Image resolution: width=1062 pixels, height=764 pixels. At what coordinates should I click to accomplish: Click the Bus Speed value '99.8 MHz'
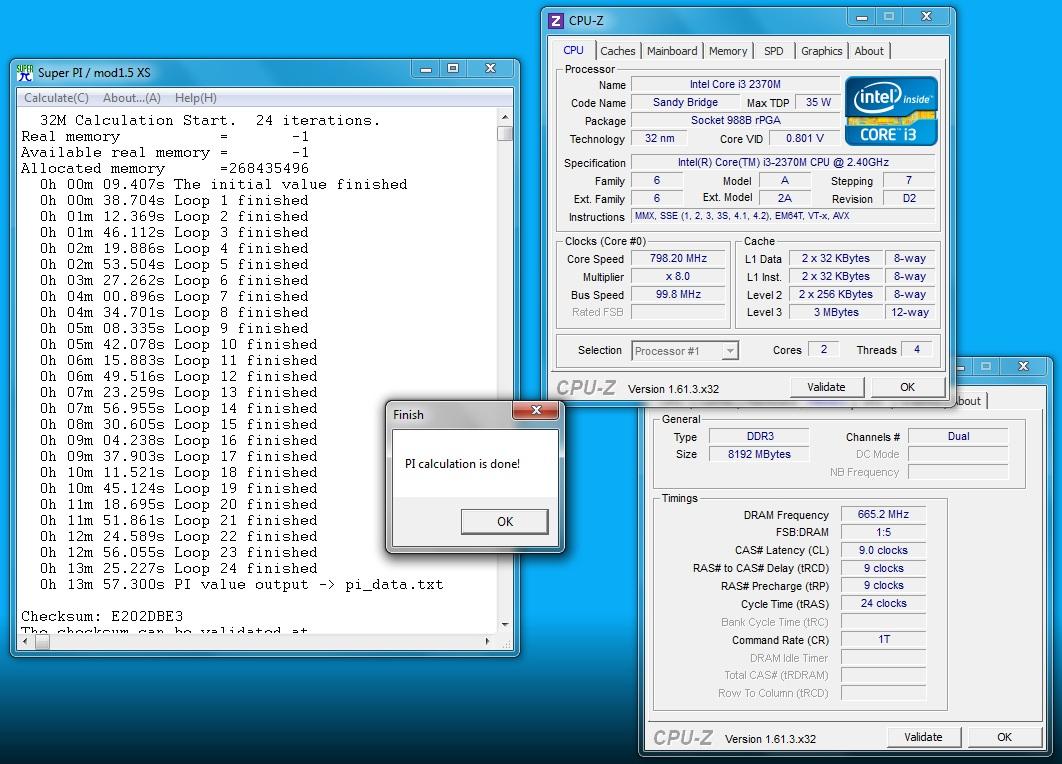coord(678,295)
